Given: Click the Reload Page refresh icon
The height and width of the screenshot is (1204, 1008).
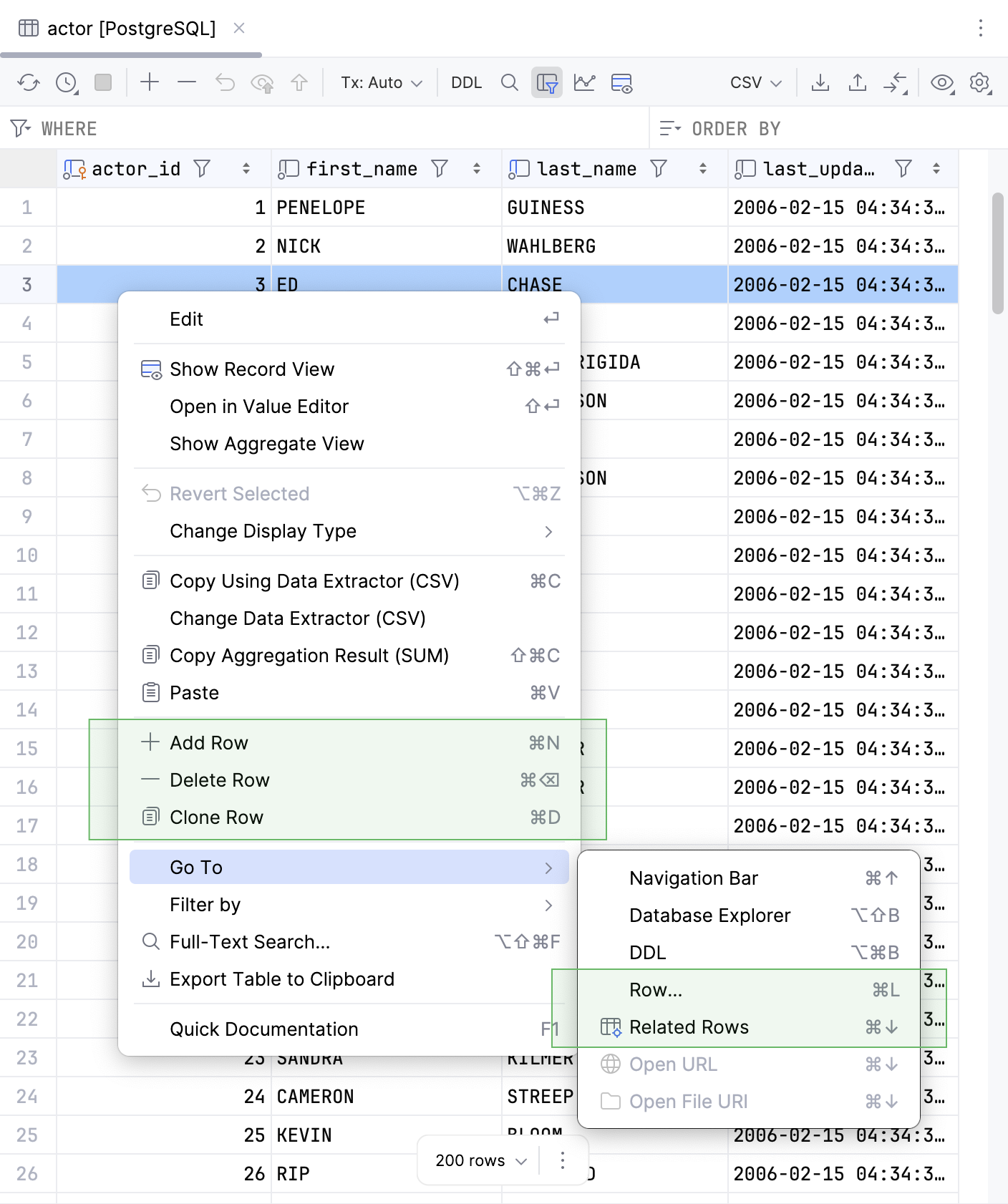Looking at the screenshot, I should tap(29, 82).
